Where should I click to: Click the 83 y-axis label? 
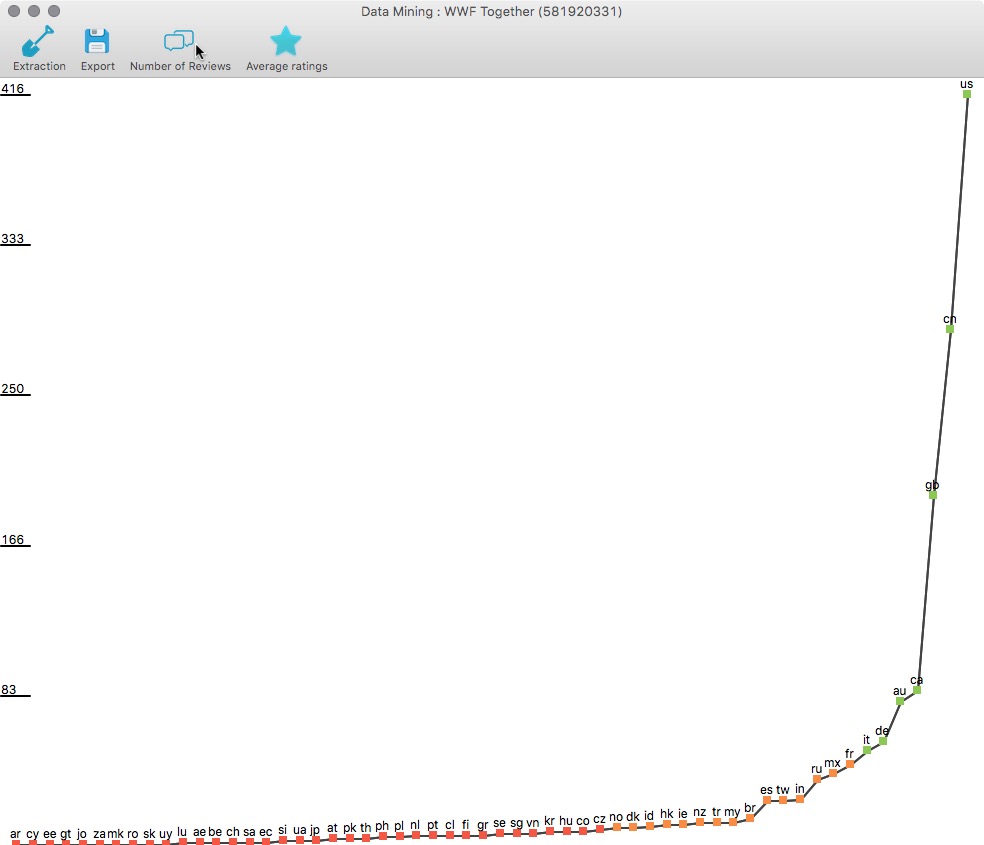coord(9,689)
